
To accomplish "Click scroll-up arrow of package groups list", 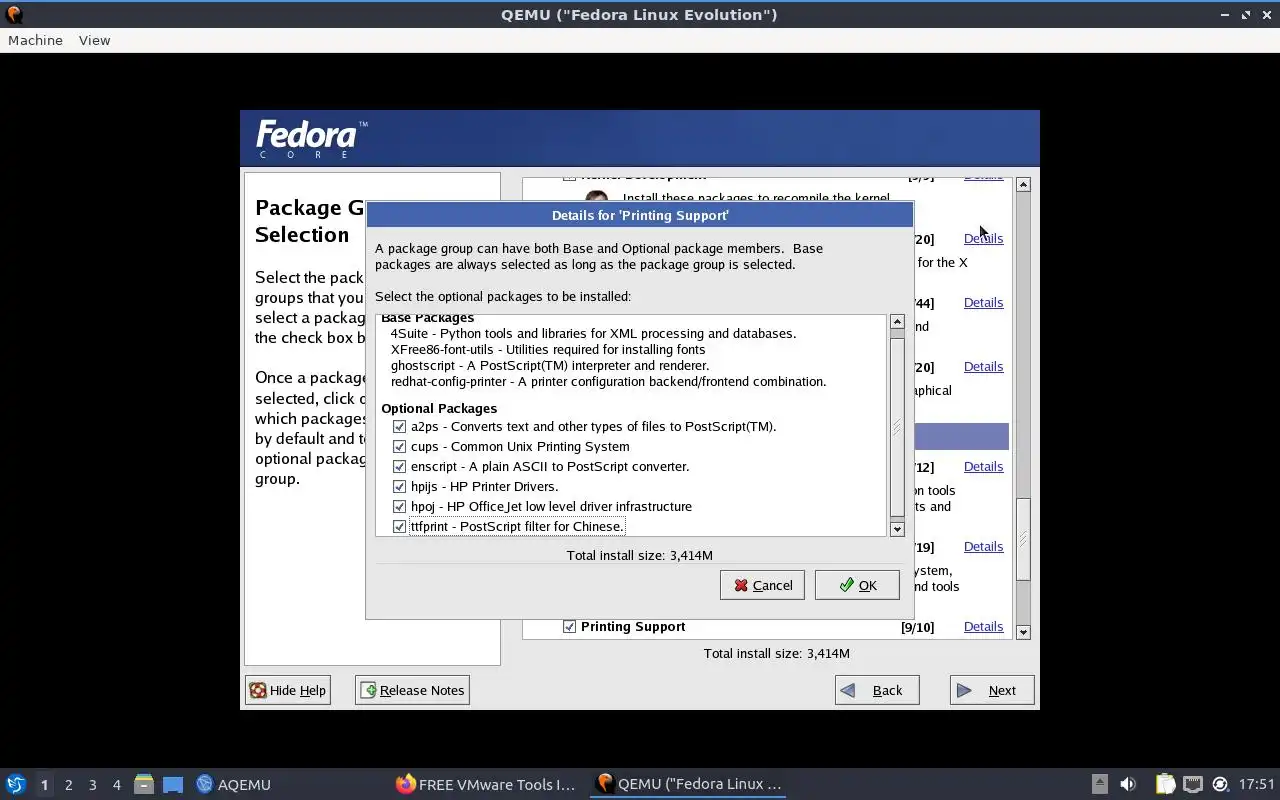I will (1023, 185).
